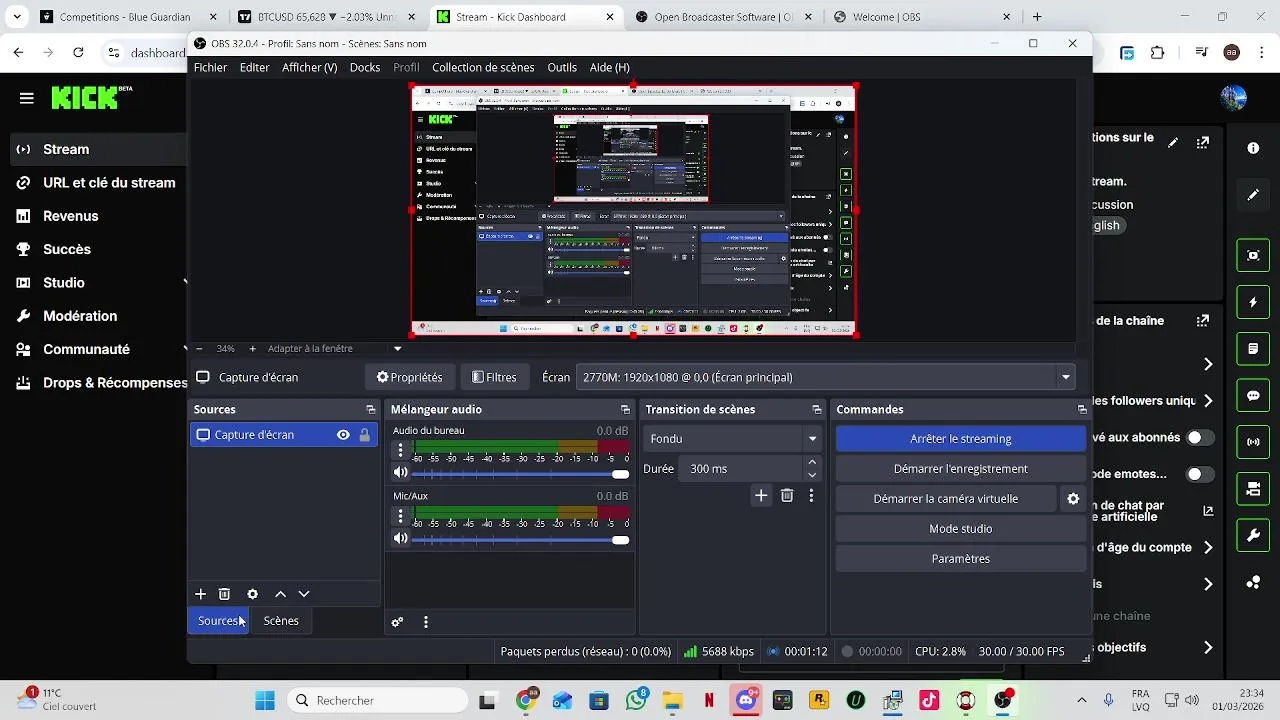1280x720 pixels.
Task: Mute Mic/Aux speaker icon
Action: (401, 539)
